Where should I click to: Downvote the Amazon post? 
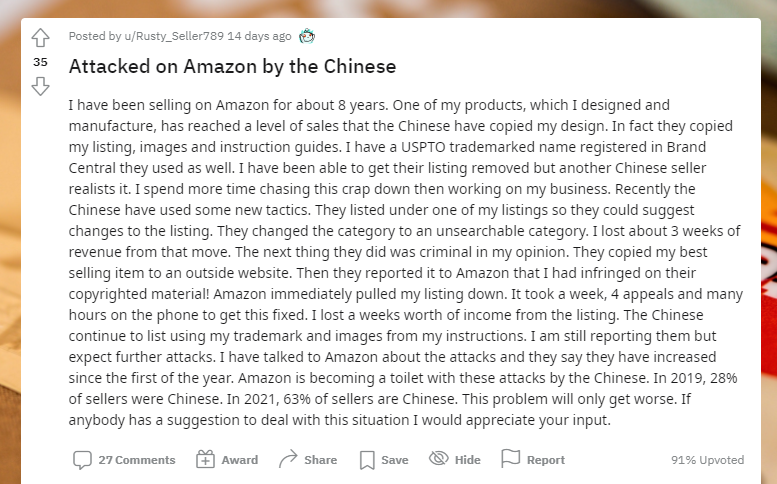[40, 86]
